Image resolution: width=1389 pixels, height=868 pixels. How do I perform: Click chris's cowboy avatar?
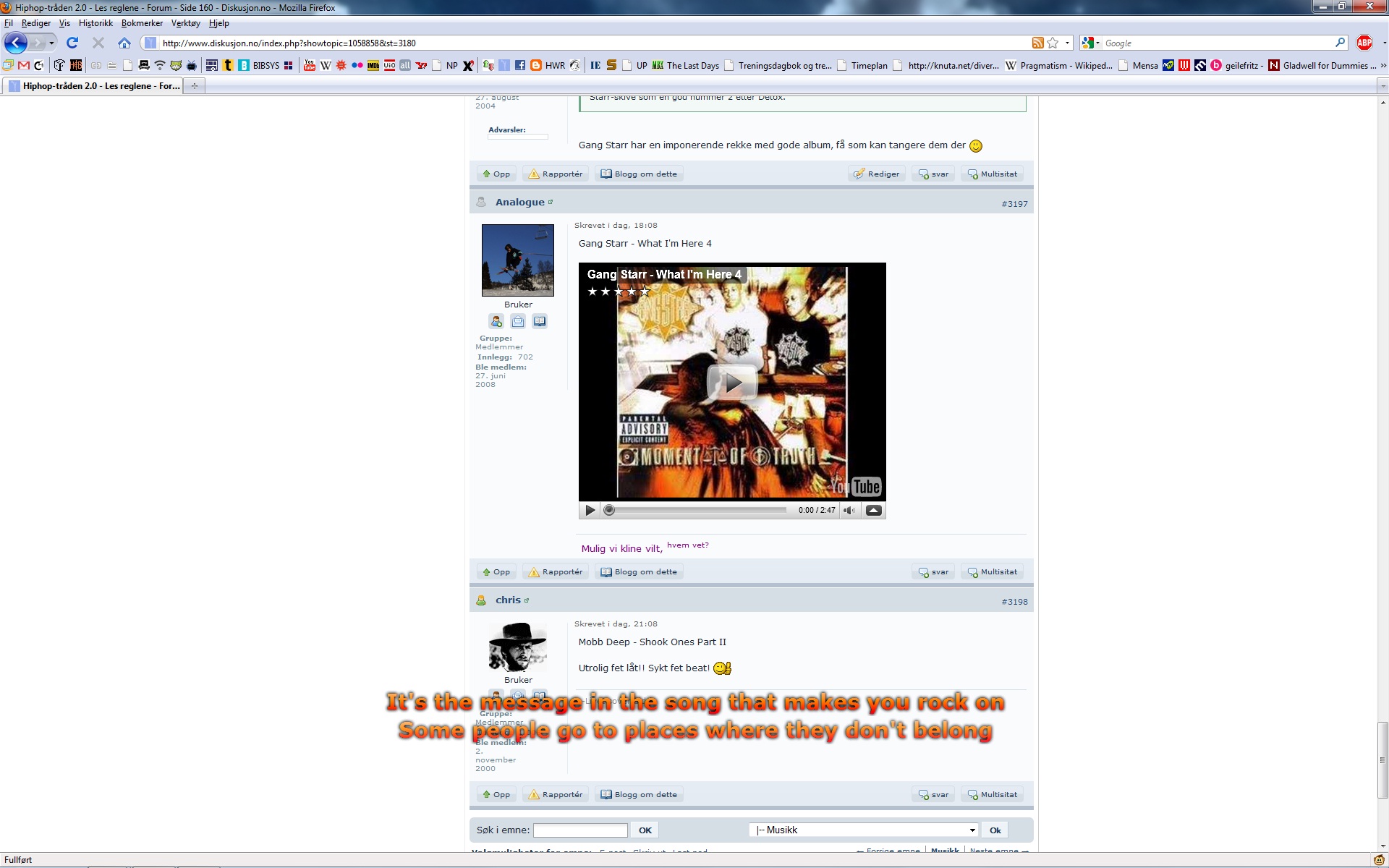coord(518,647)
